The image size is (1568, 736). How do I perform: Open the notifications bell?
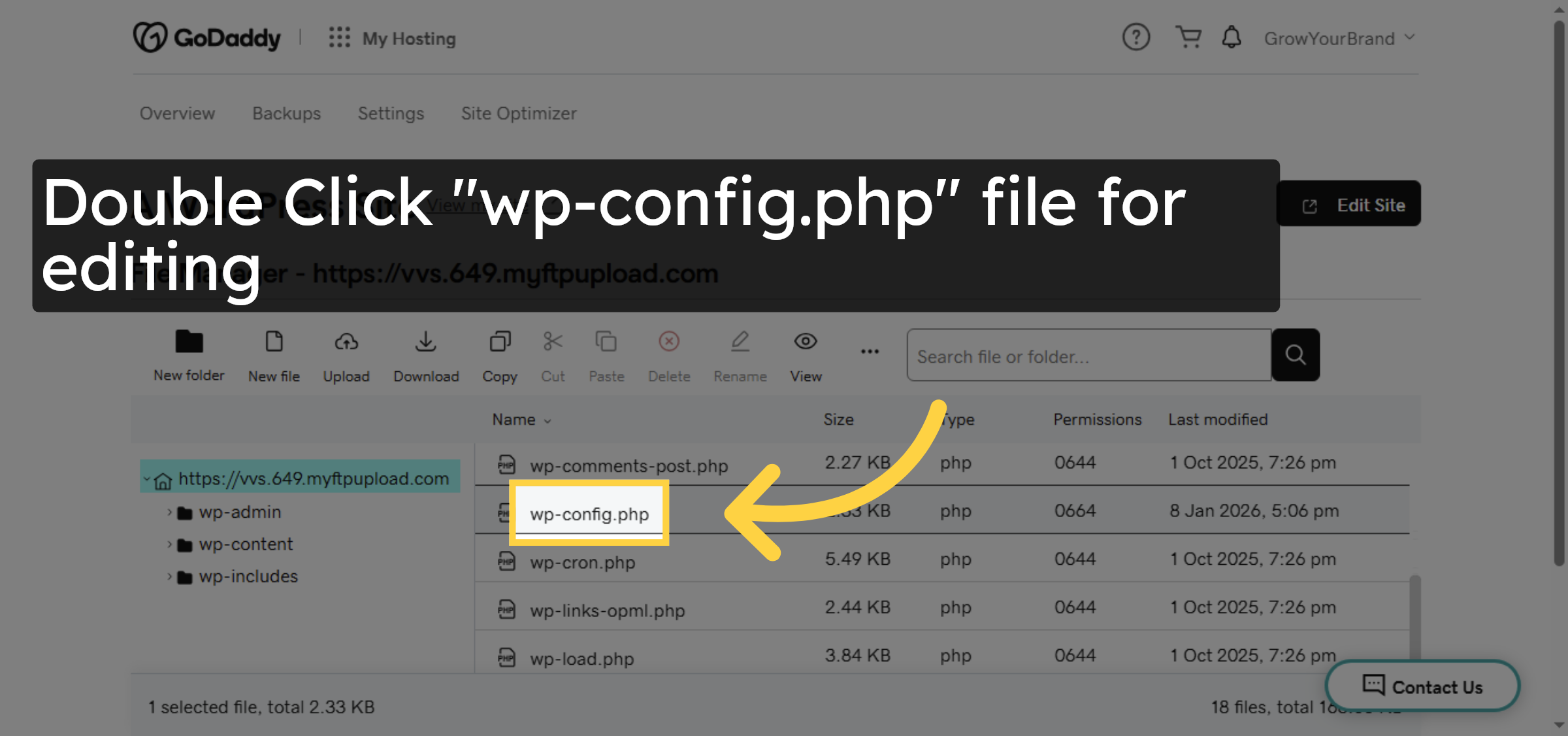pos(1232,37)
